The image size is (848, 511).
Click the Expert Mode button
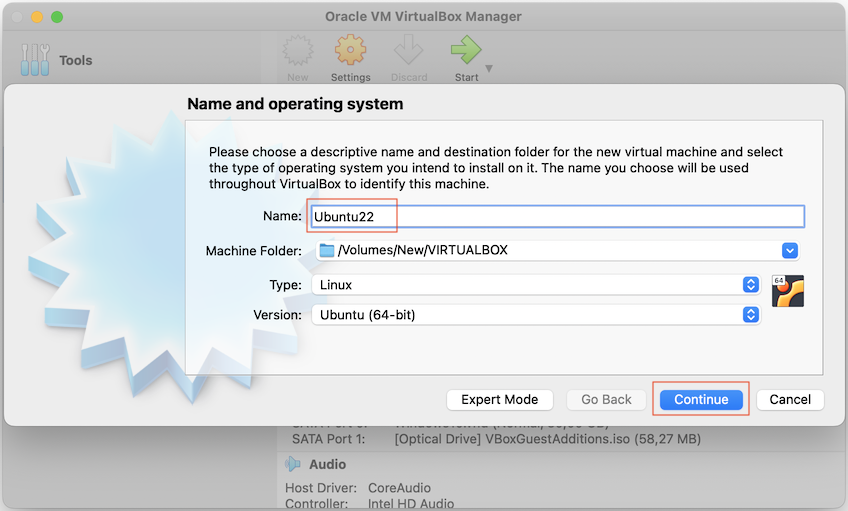pyautogui.click(x=500, y=400)
